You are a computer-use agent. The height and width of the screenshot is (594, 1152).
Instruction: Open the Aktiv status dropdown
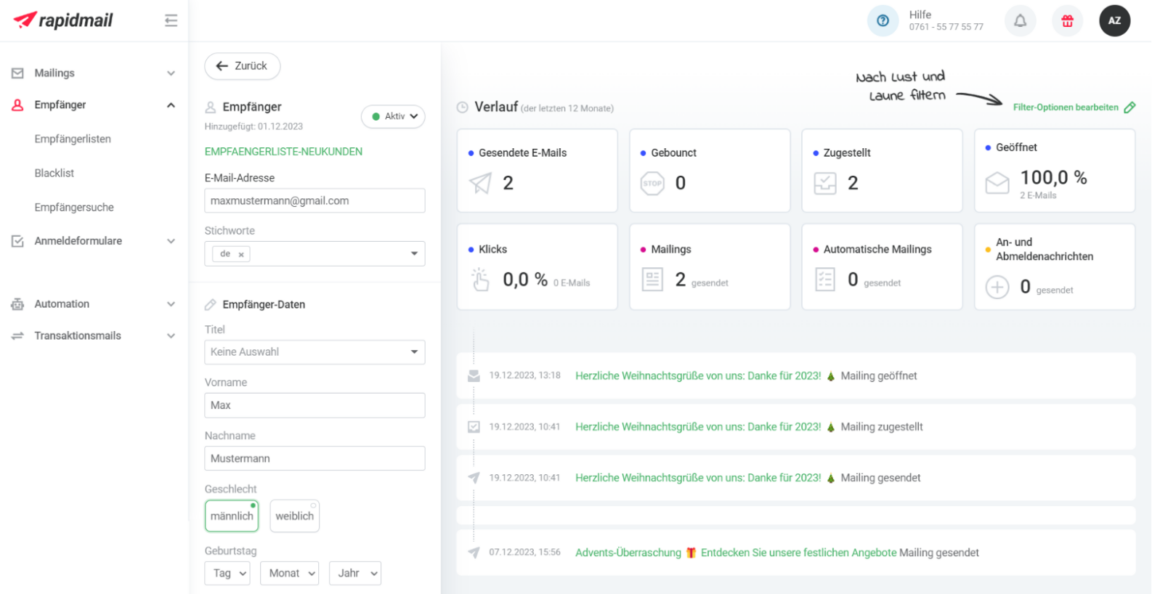click(x=393, y=116)
